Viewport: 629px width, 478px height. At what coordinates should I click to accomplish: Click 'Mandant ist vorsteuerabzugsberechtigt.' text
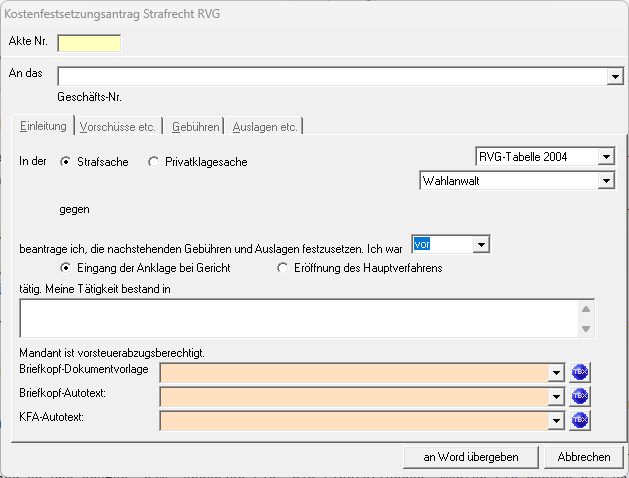pyautogui.click(x=112, y=353)
